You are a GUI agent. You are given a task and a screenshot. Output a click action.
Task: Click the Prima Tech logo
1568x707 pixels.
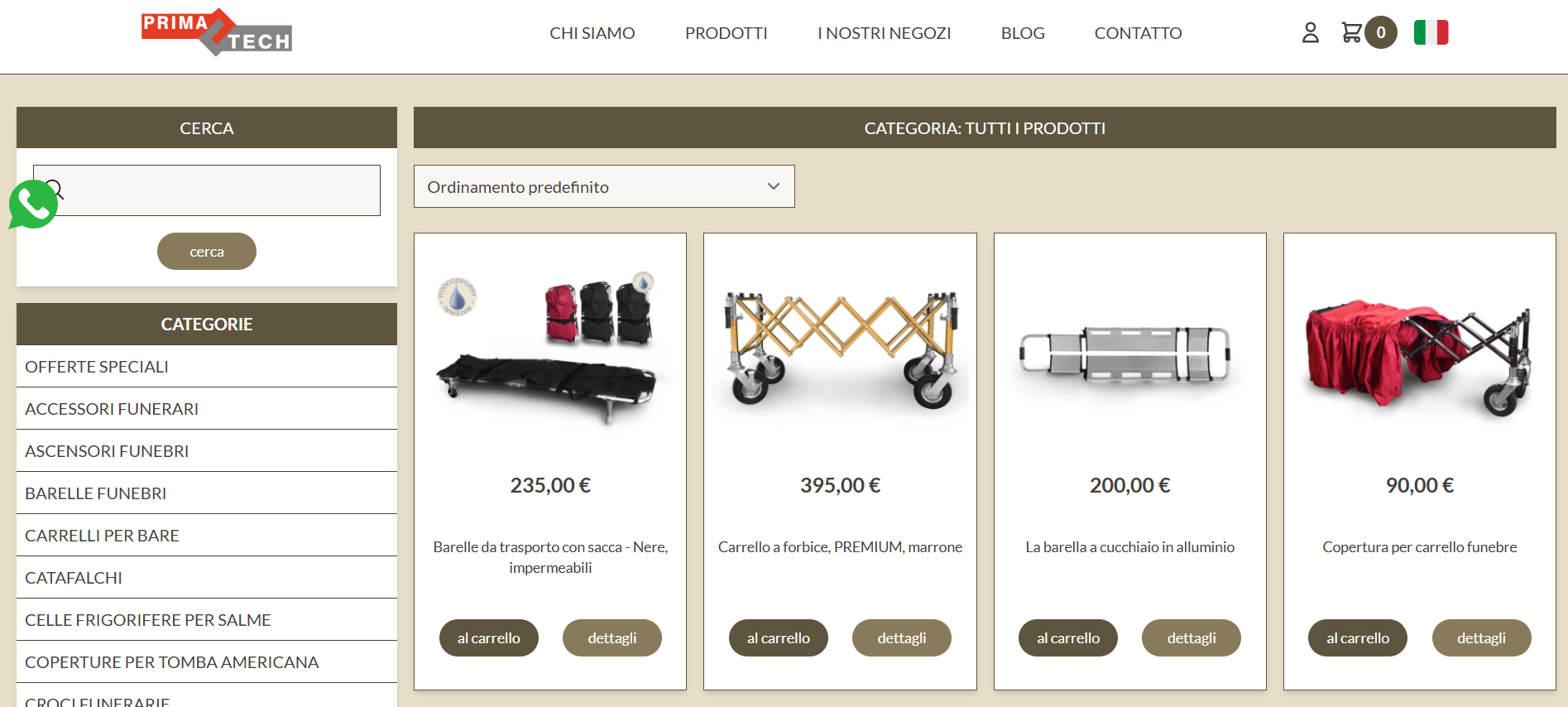pos(217,33)
